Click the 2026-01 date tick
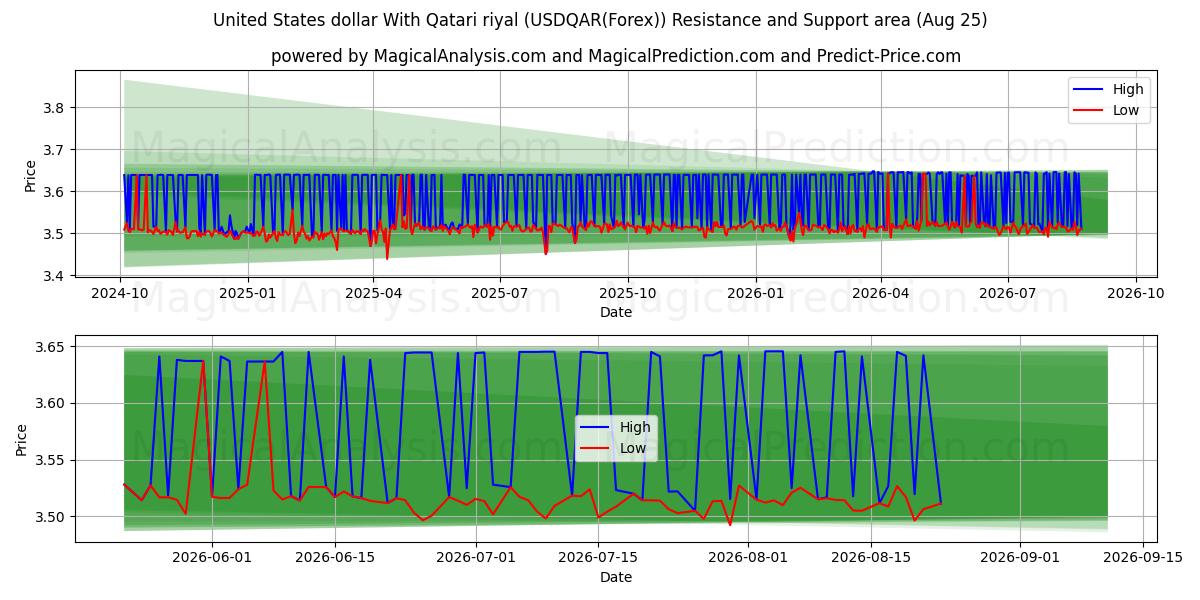 755,293
